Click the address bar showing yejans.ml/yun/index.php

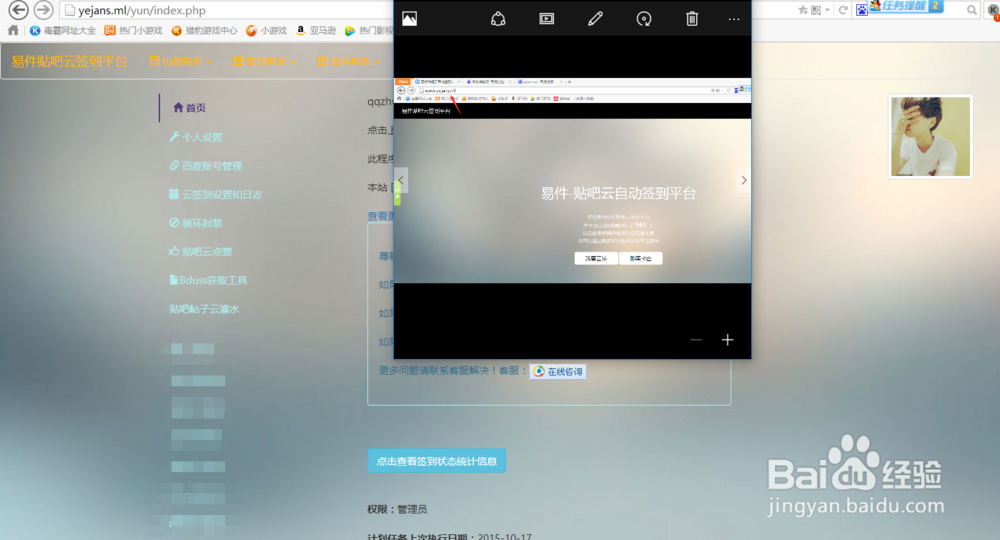point(226,10)
